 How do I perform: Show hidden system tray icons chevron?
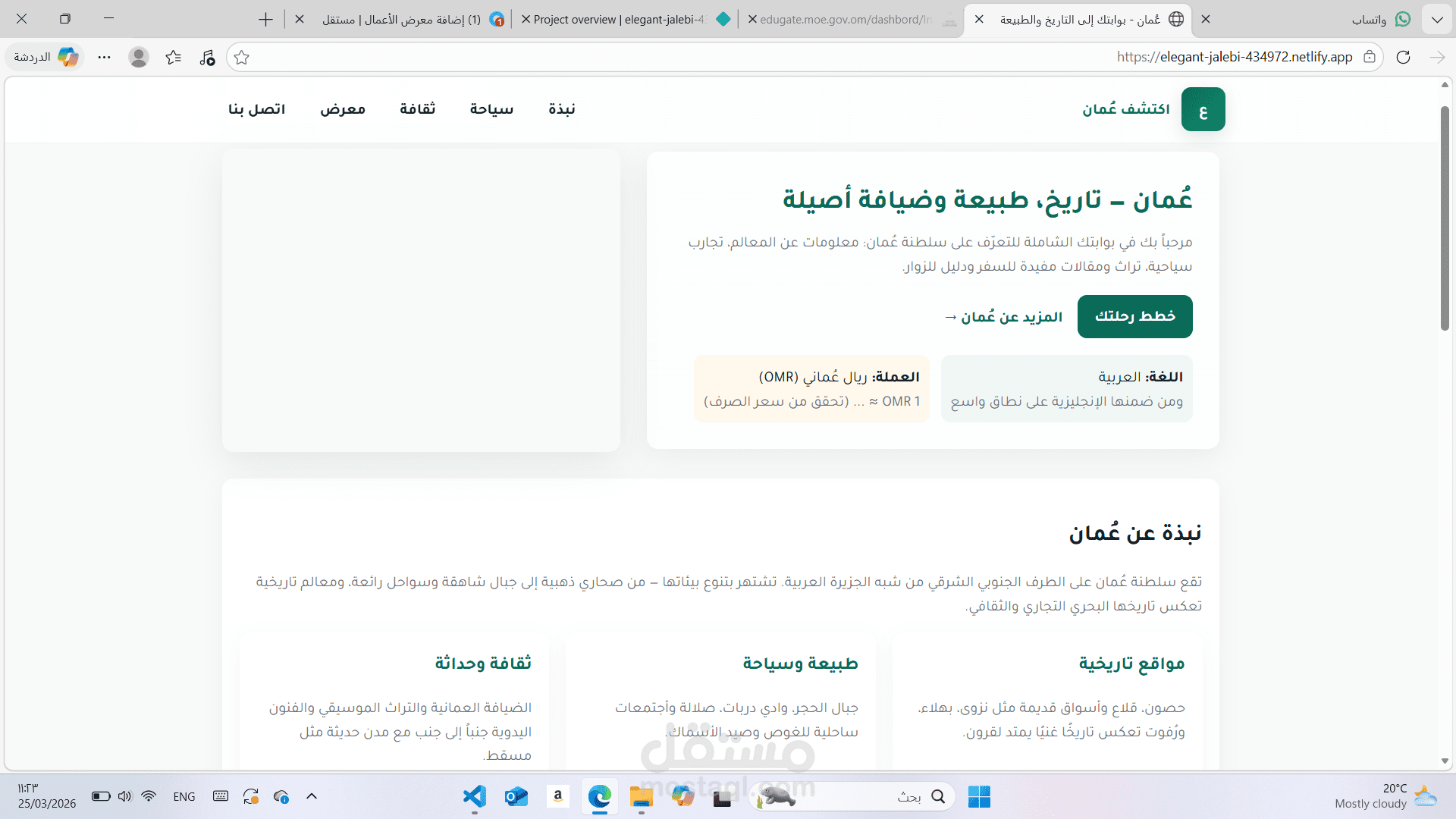pyautogui.click(x=312, y=796)
